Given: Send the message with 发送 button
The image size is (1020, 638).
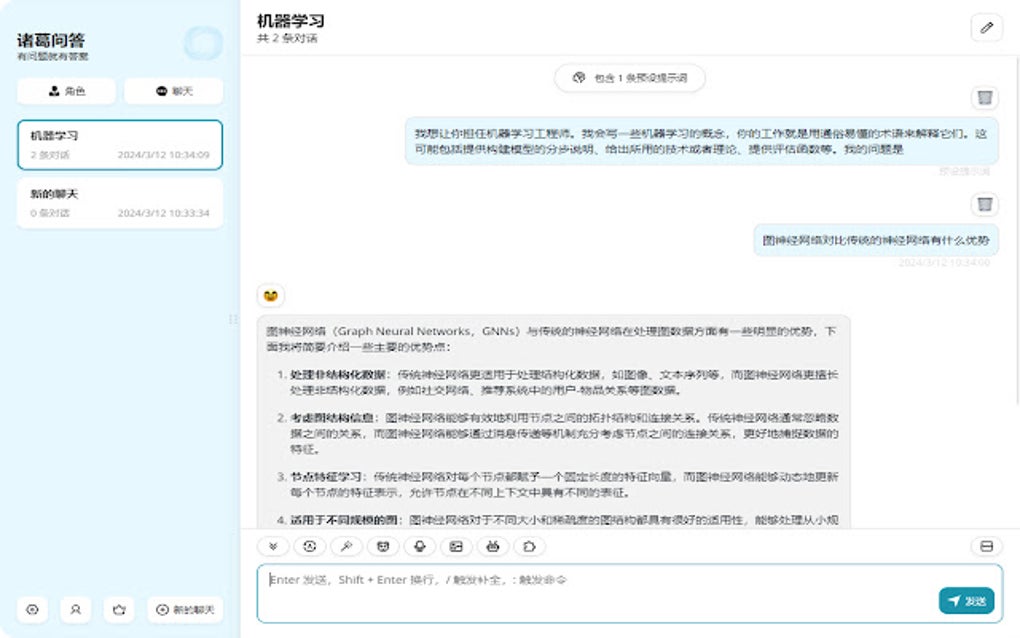Looking at the screenshot, I should point(966,601).
